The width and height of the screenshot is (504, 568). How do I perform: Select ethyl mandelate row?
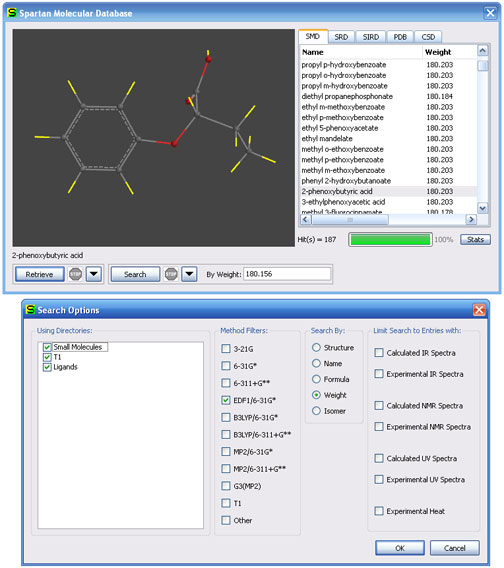coord(388,138)
